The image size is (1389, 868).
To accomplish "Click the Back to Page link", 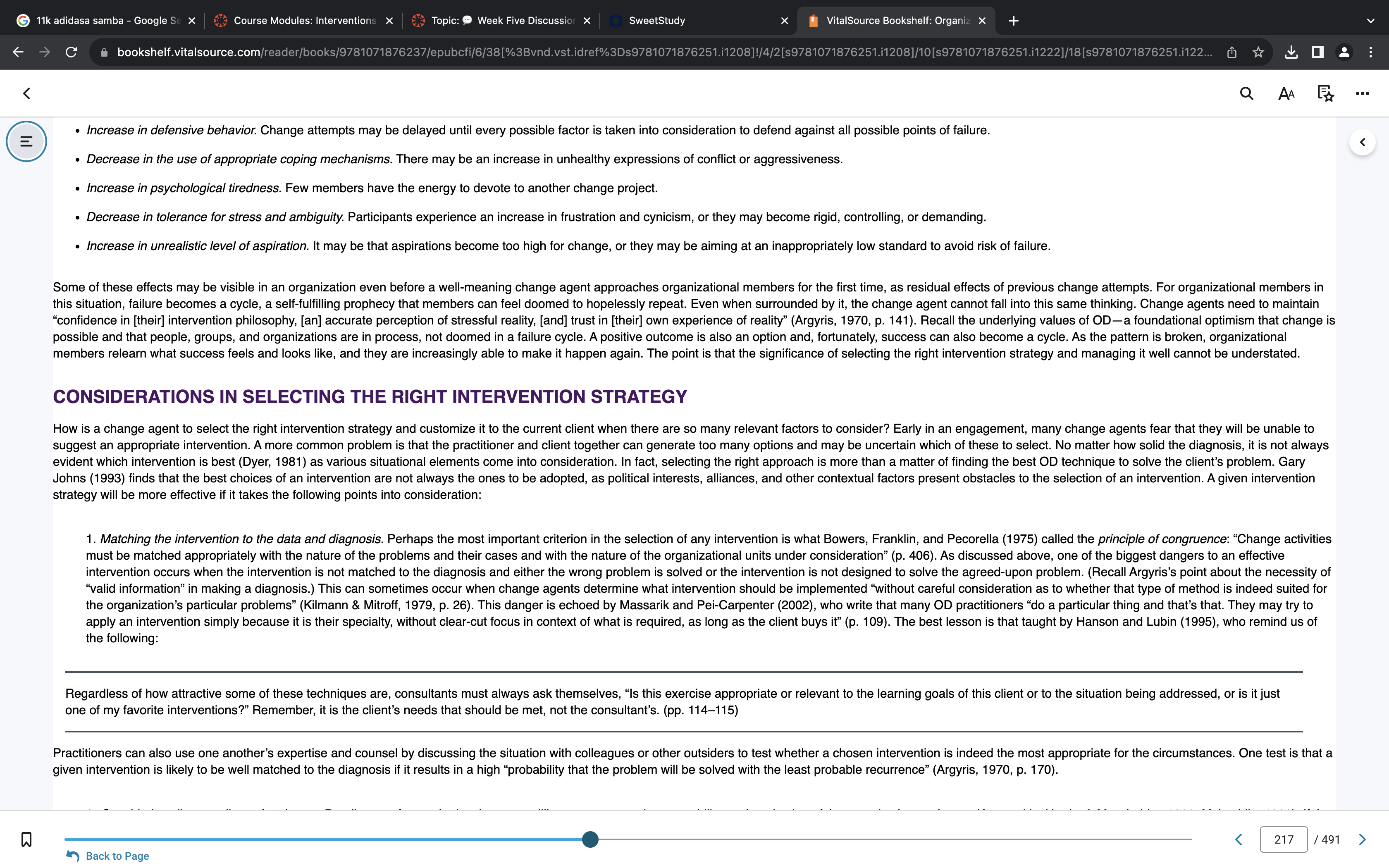I will click(108, 856).
